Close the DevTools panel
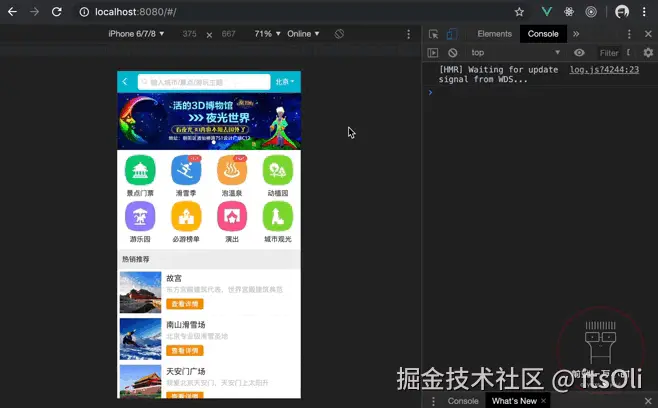This screenshot has height=408, width=658. (x=648, y=34)
